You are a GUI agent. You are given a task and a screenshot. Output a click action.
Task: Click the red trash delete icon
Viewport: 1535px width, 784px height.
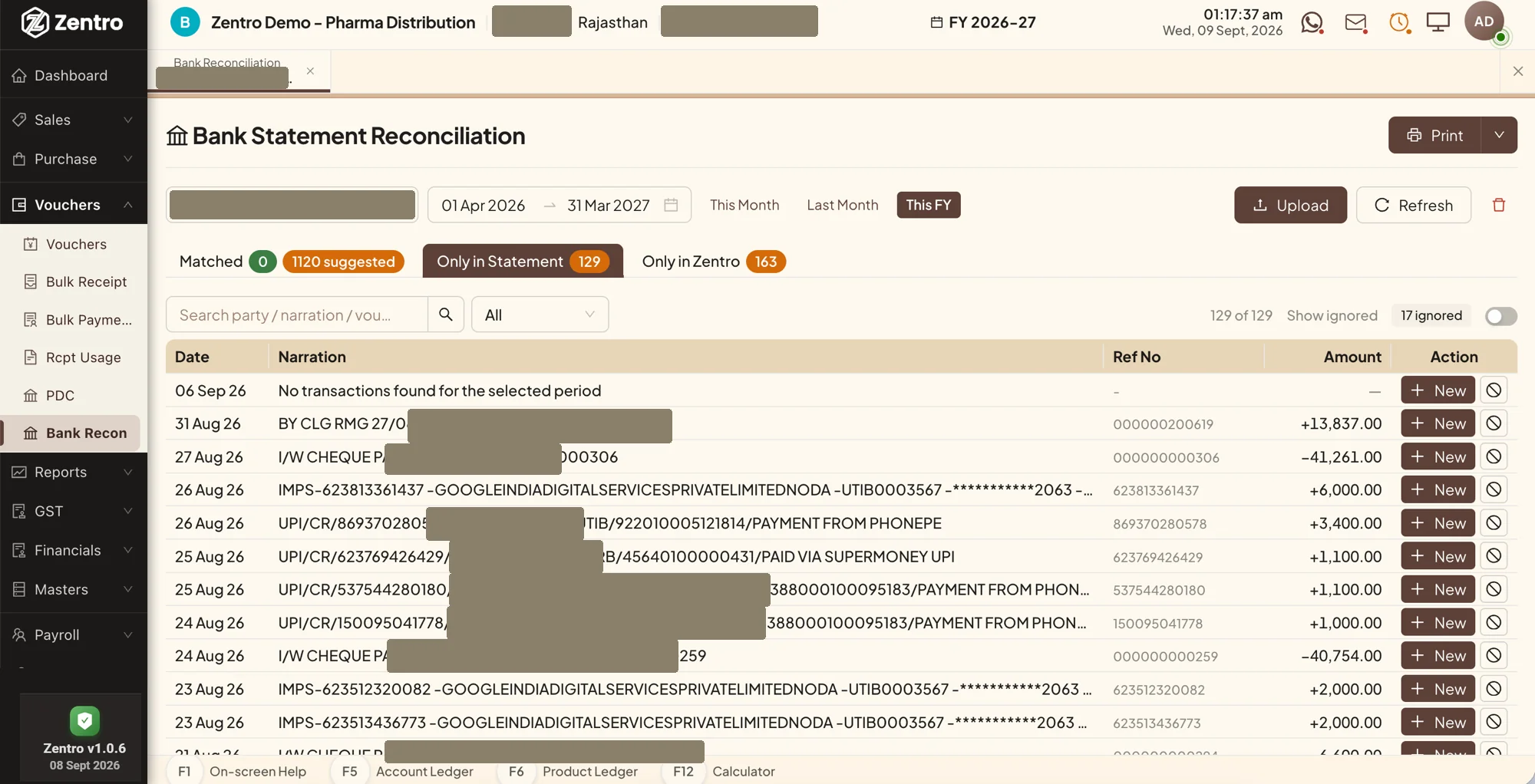1498,205
